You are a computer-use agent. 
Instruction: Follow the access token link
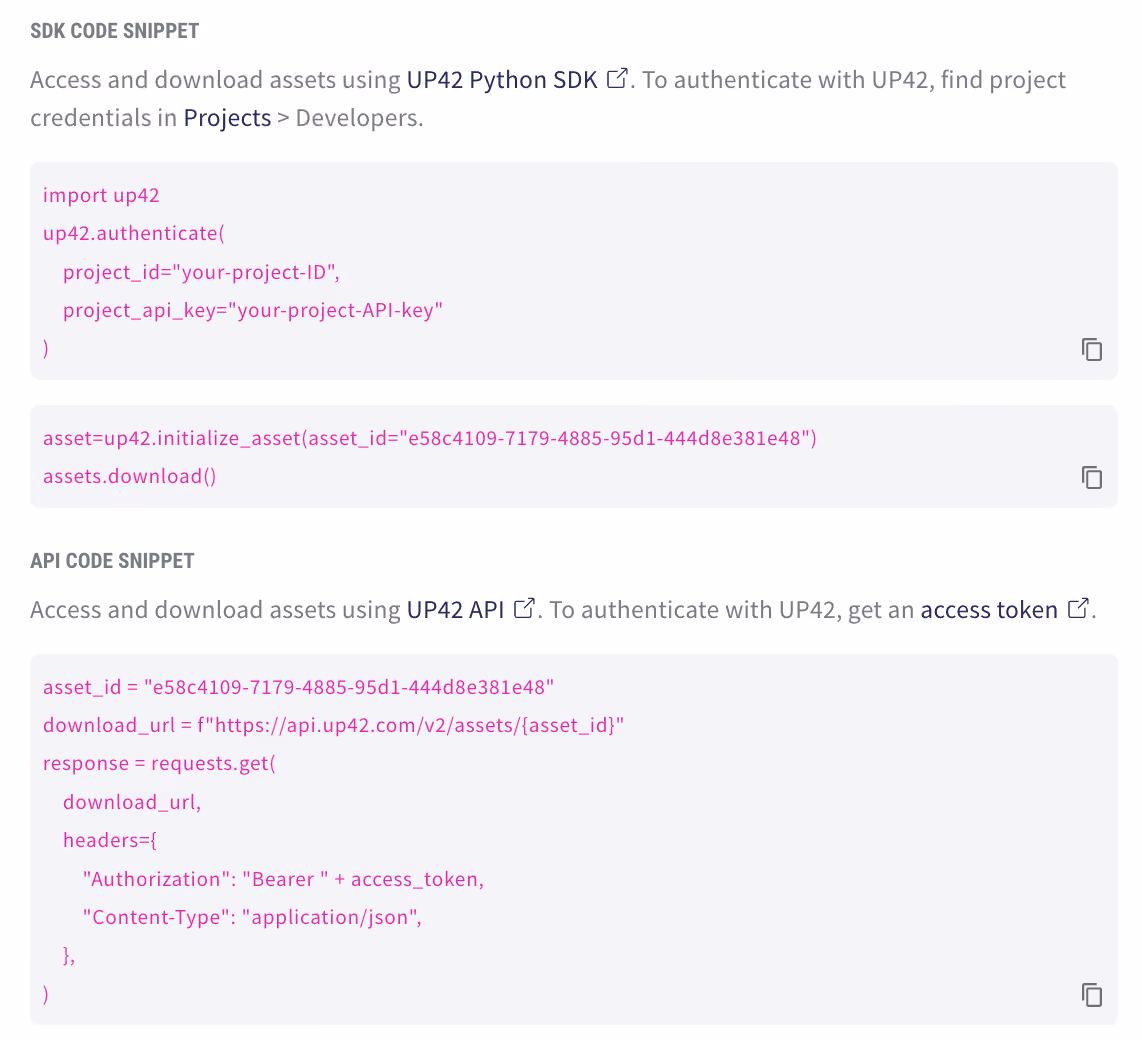tap(989, 610)
